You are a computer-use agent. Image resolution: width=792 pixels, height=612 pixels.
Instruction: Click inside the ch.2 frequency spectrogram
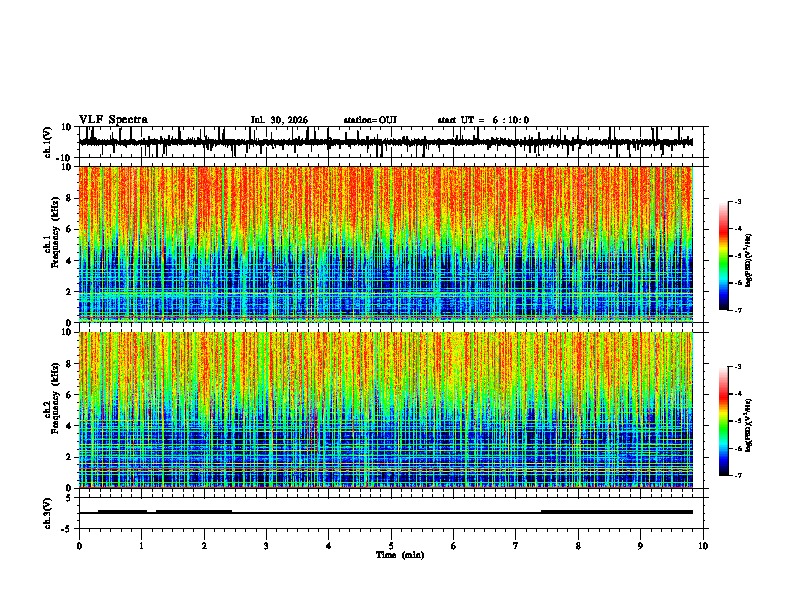click(386, 410)
